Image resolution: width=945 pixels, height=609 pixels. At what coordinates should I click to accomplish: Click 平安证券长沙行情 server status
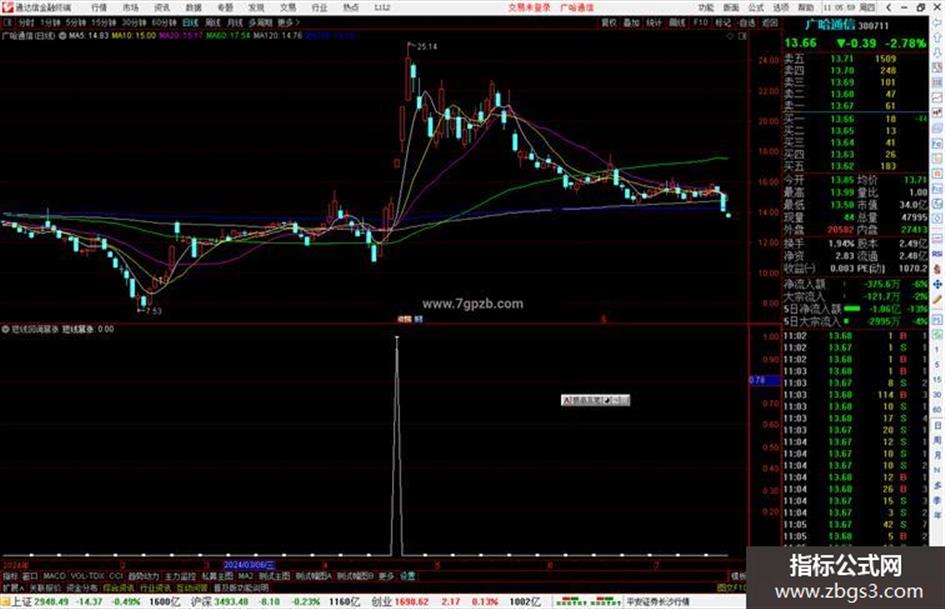658,601
